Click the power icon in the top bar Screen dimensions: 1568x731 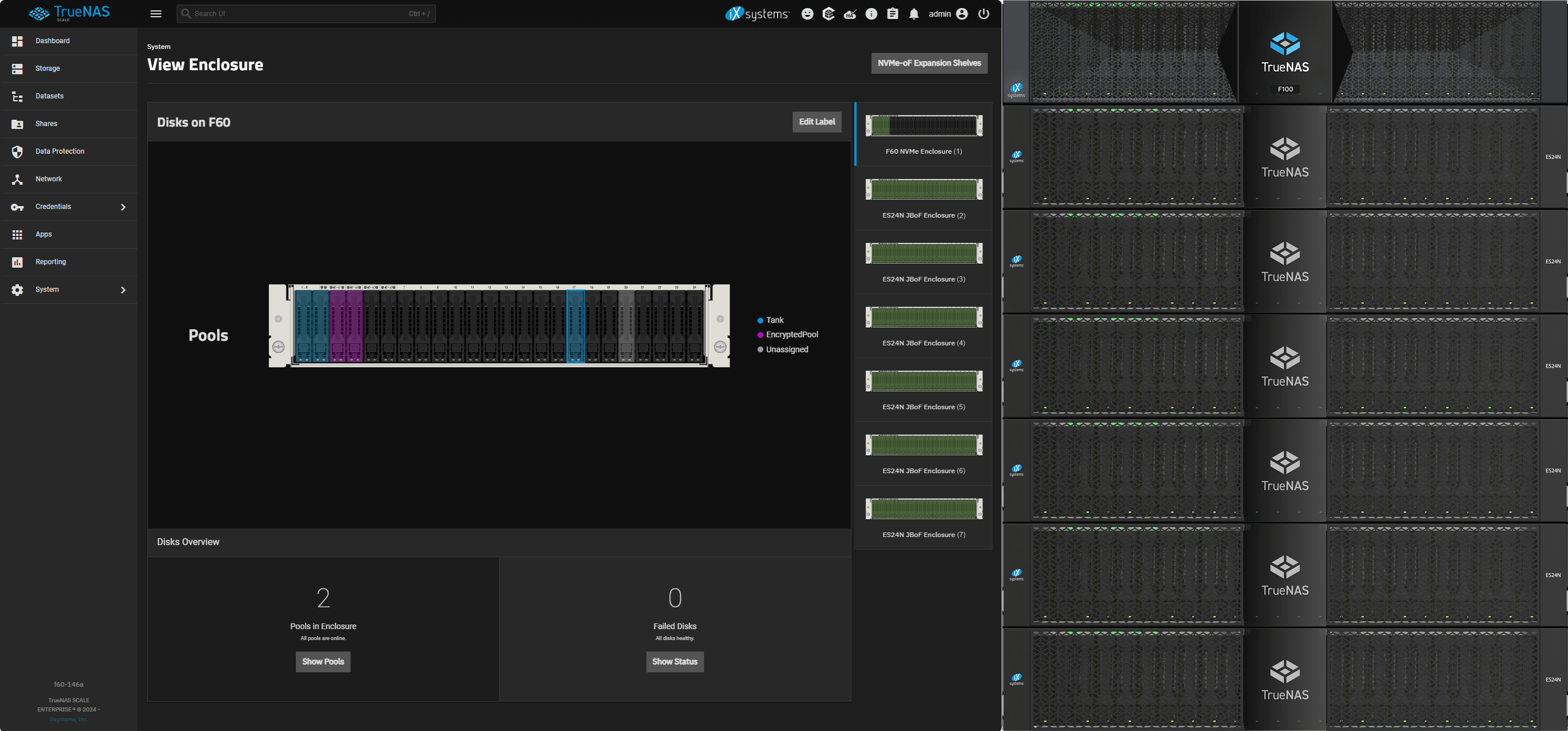coord(984,14)
